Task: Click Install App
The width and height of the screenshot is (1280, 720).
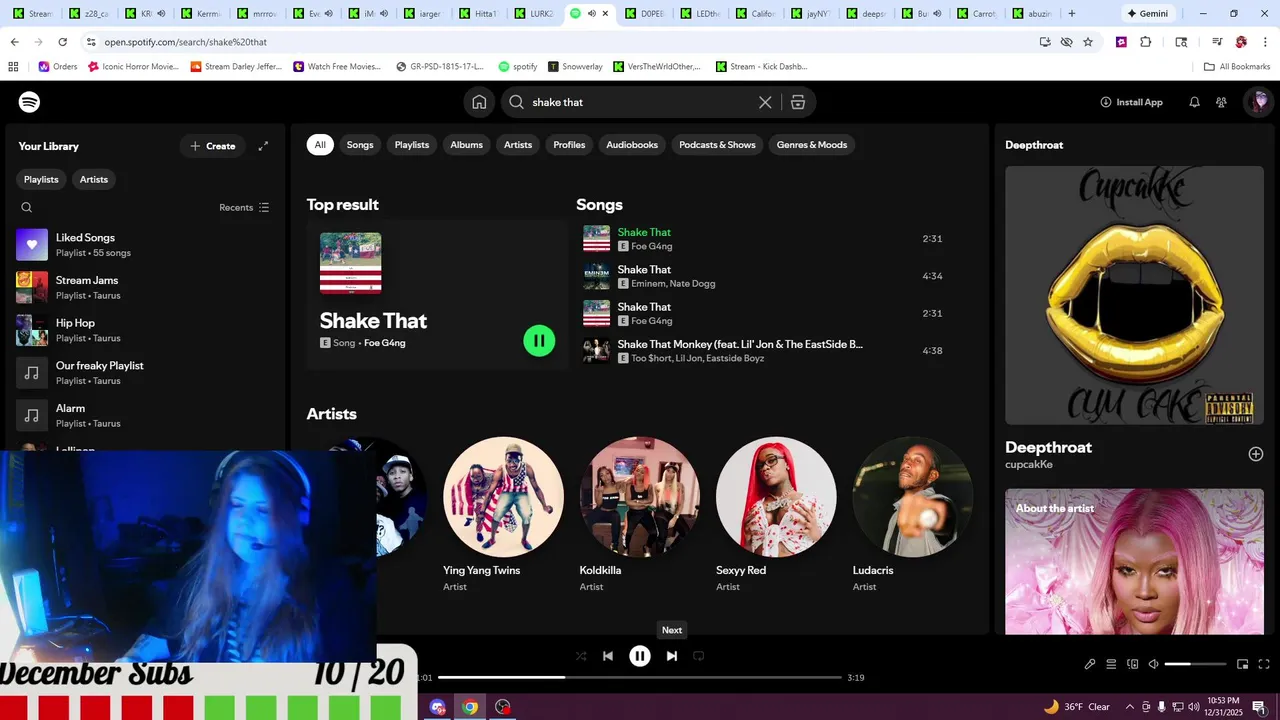Action: click(1131, 102)
